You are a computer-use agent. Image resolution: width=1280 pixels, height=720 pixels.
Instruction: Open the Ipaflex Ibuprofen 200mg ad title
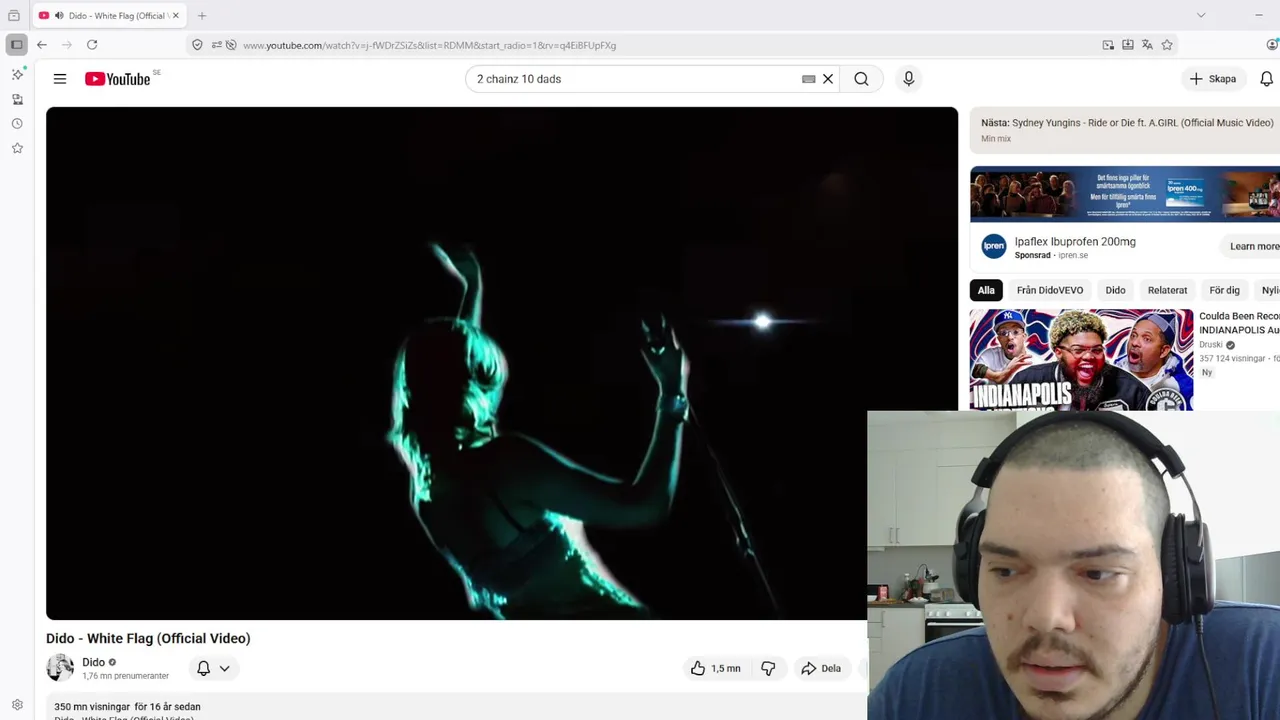(x=1075, y=241)
